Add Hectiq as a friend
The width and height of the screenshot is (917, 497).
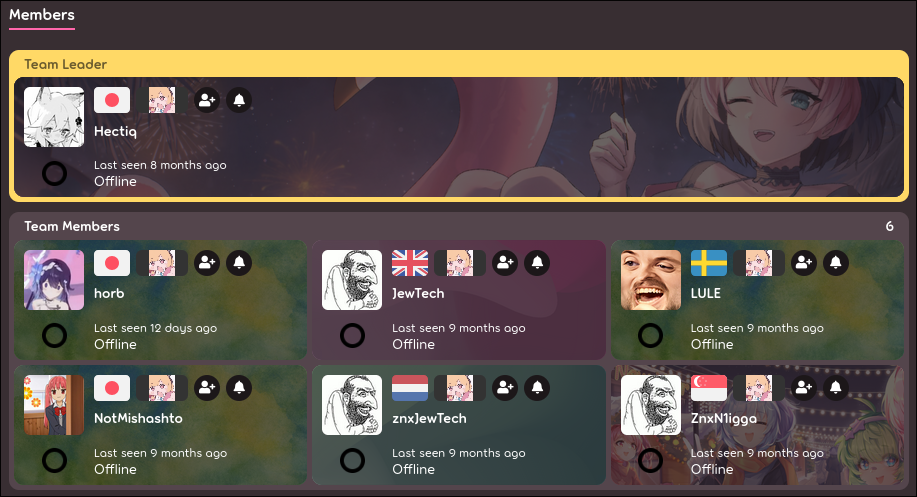tap(207, 100)
